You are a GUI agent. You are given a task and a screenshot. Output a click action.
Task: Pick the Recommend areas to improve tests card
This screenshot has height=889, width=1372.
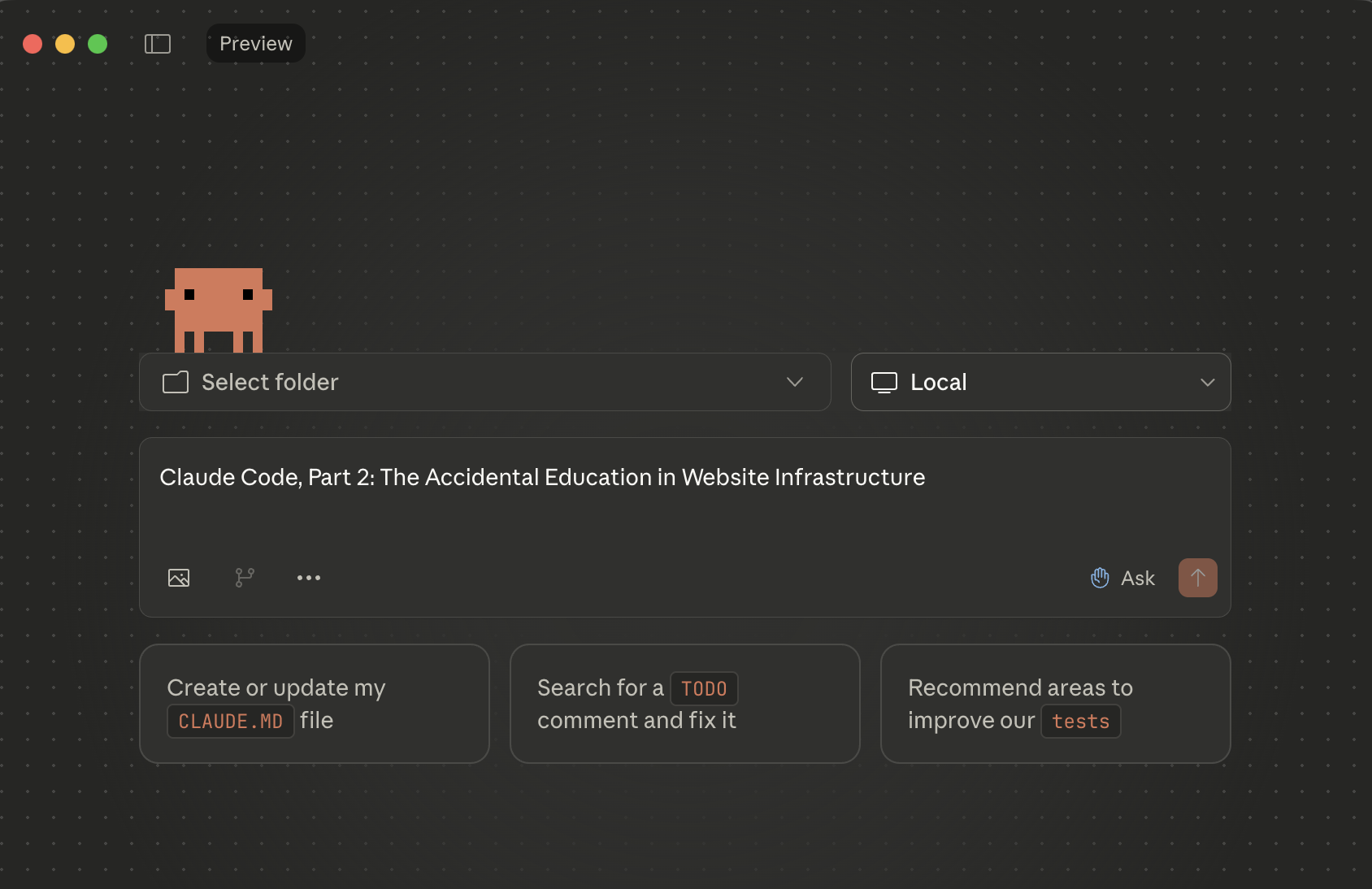pos(1056,704)
